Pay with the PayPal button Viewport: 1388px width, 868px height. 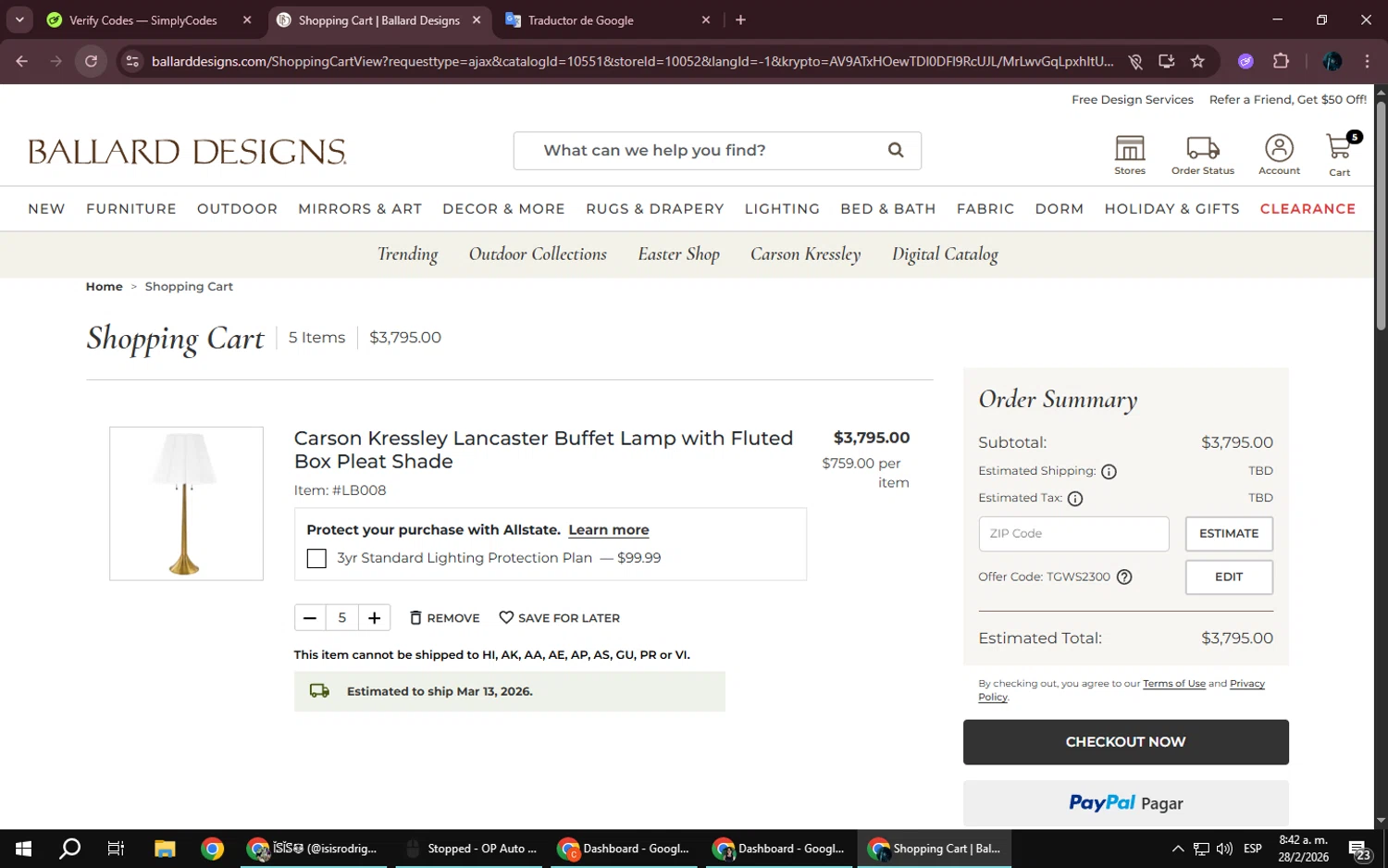click(1125, 803)
